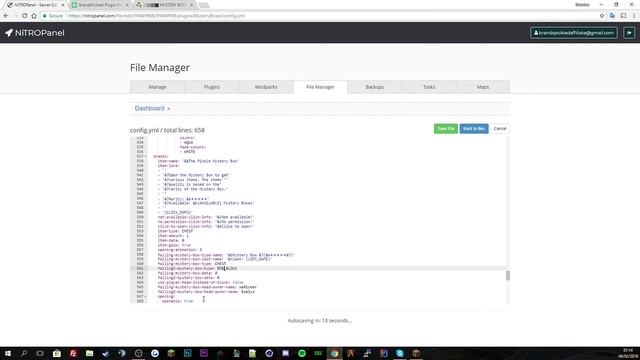Screen dimensions: 640x360
Task: Click the Dashboard breadcrumb link
Action: pyautogui.click(x=149, y=108)
